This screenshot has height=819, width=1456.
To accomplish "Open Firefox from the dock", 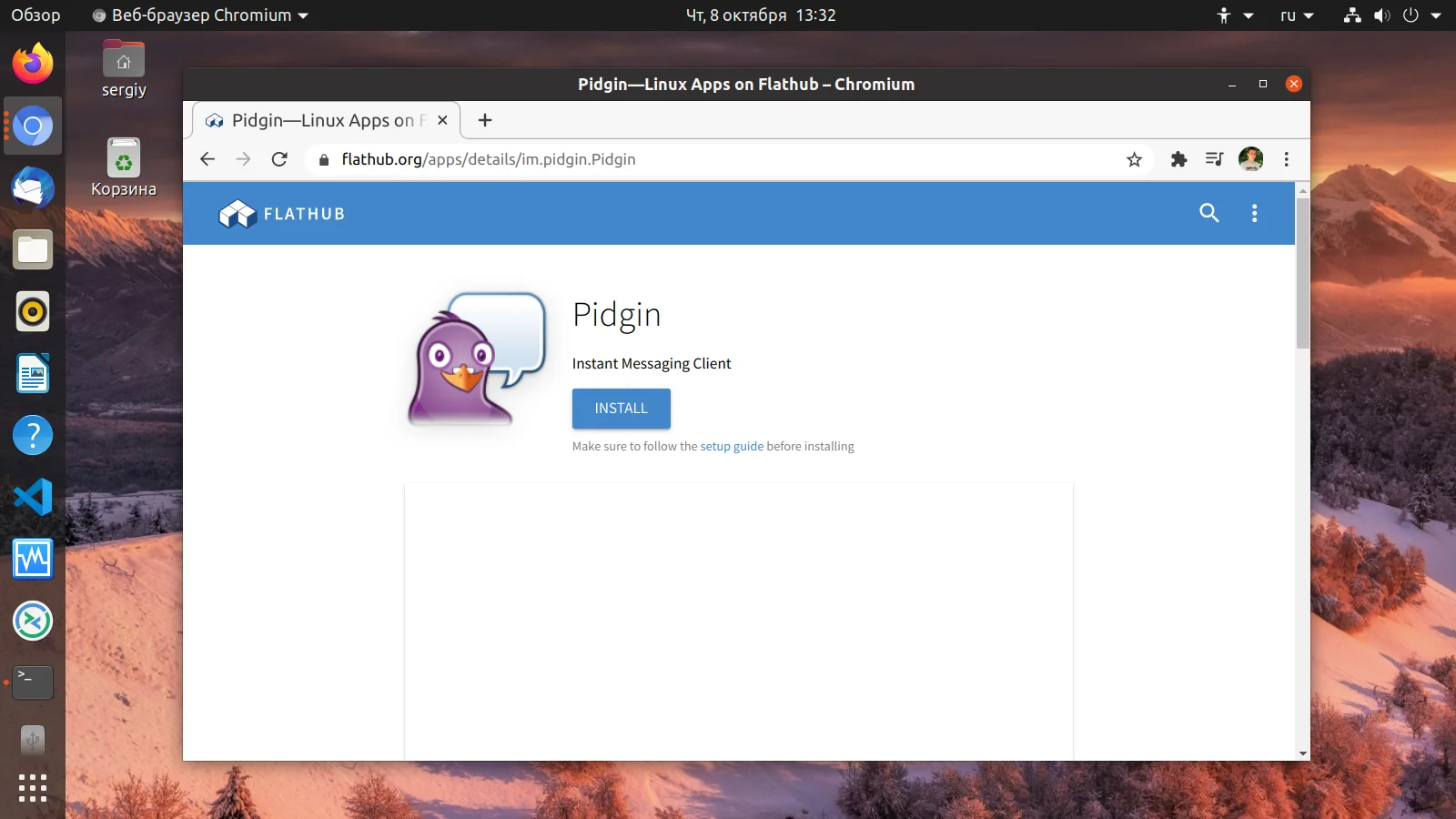I will [x=33, y=64].
